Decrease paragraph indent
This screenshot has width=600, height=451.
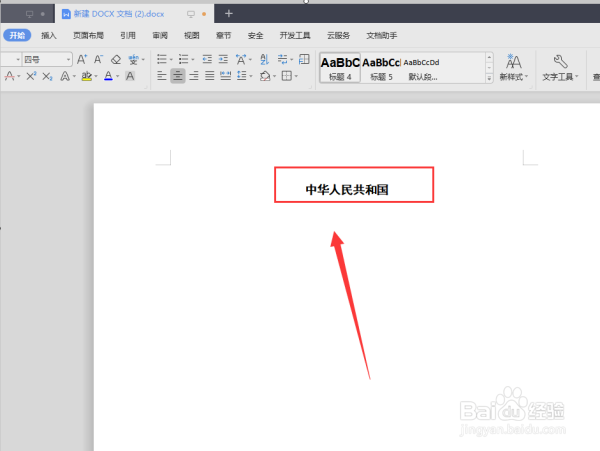[x=207, y=59]
